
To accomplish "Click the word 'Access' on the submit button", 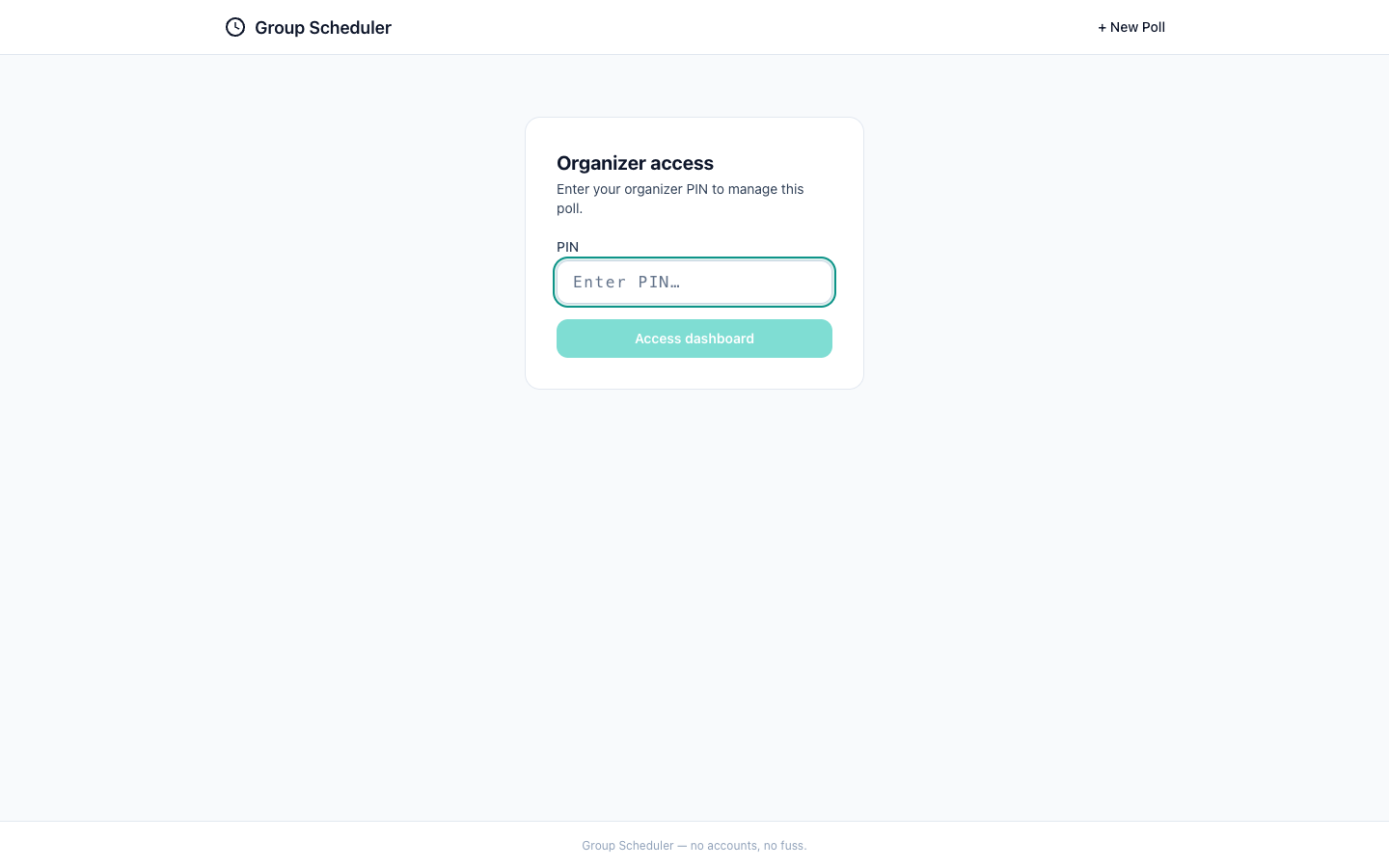I will point(658,339).
